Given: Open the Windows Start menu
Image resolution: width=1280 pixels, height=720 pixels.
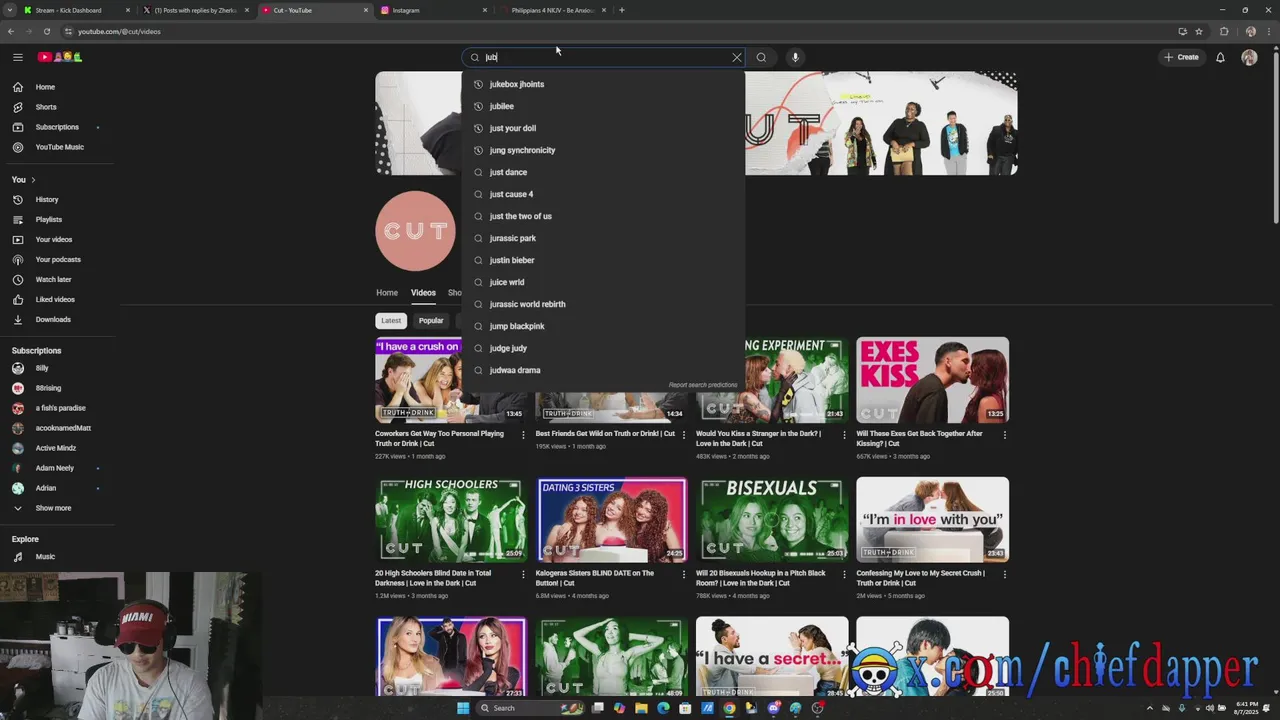Looking at the screenshot, I should coord(463,708).
